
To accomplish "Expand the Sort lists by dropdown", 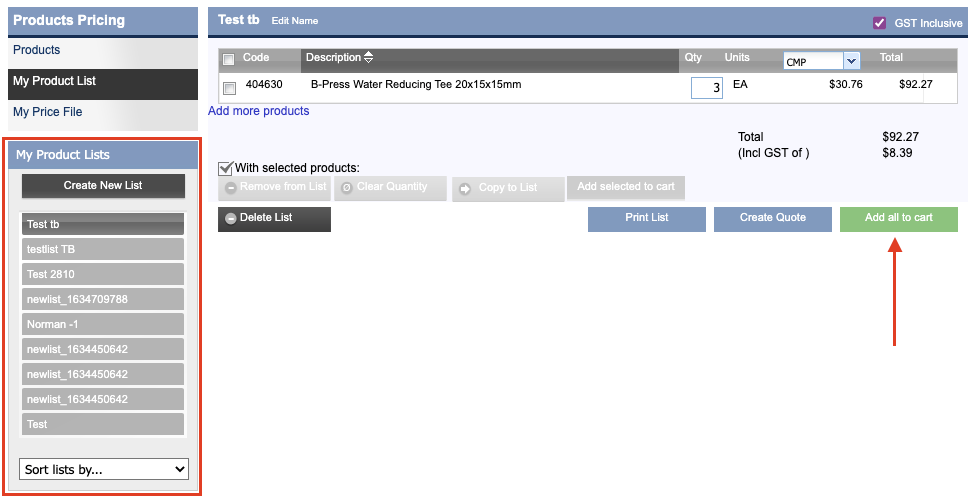I will [104, 469].
